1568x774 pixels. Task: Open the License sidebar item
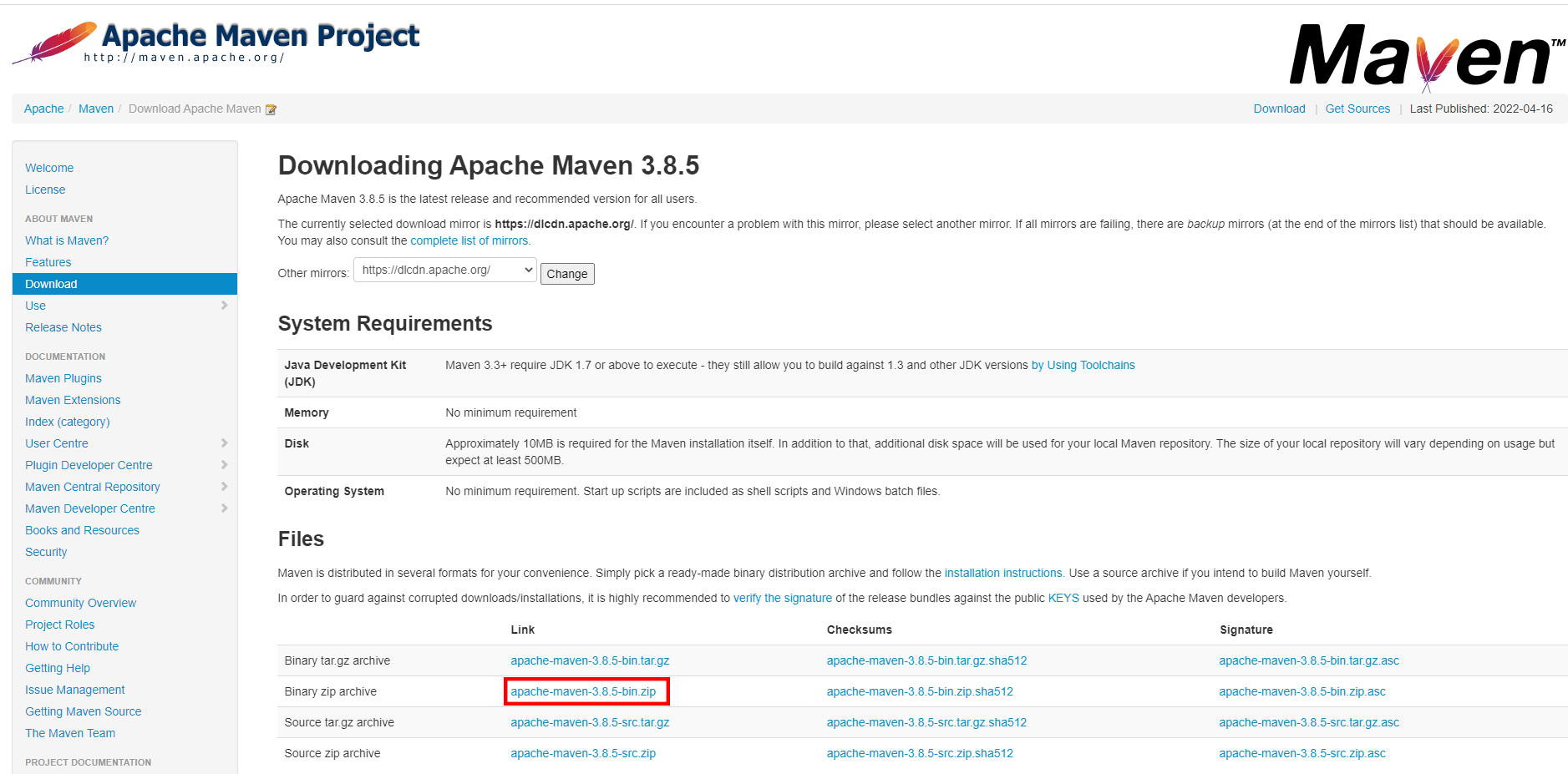pyautogui.click(x=45, y=190)
